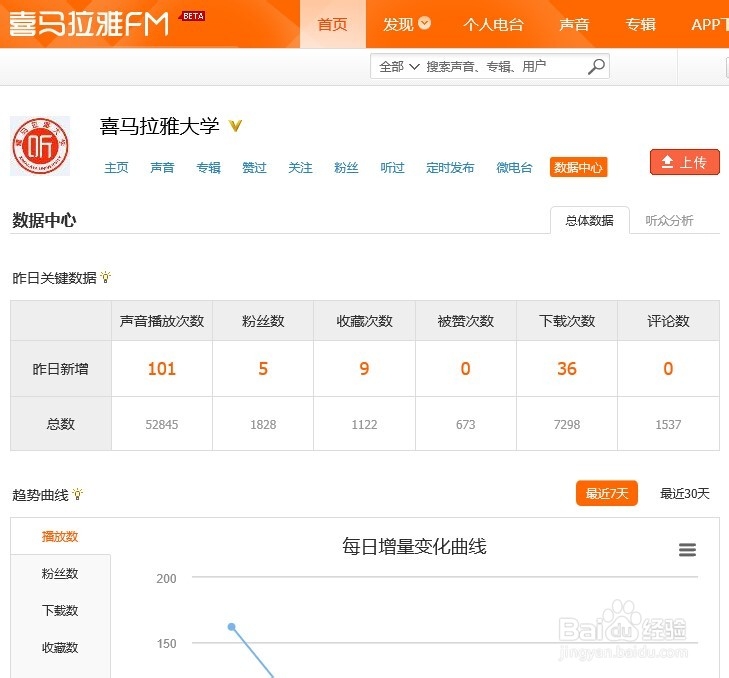This screenshot has height=678, width=729.
Task: Click the search input field
Action: [x=504, y=66]
